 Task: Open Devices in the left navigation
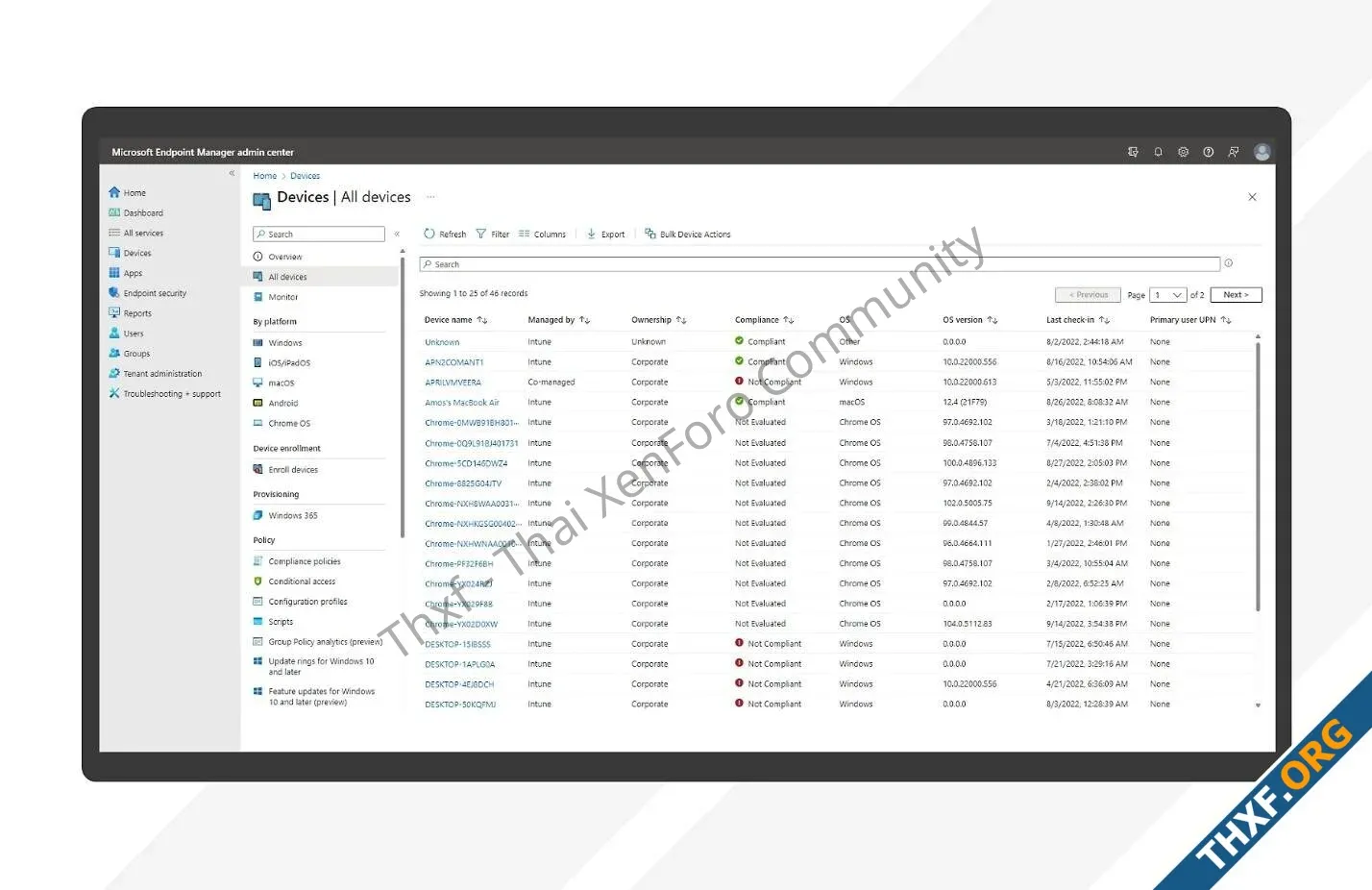click(x=130, y=254)
